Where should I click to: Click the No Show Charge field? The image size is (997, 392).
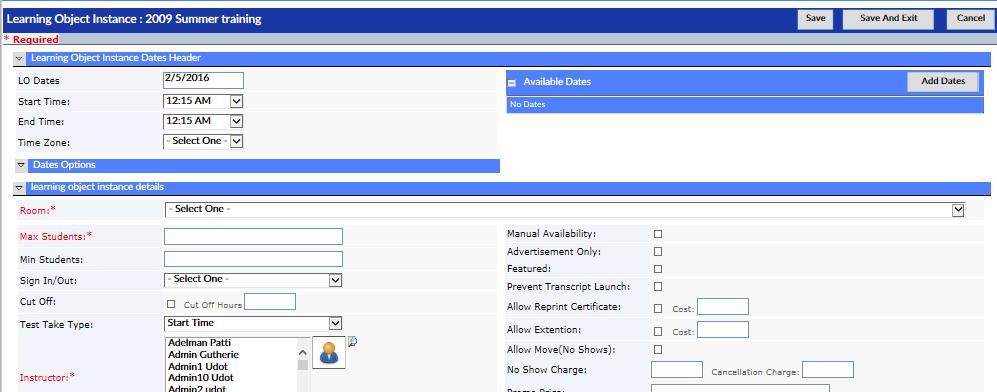point(677,370)
